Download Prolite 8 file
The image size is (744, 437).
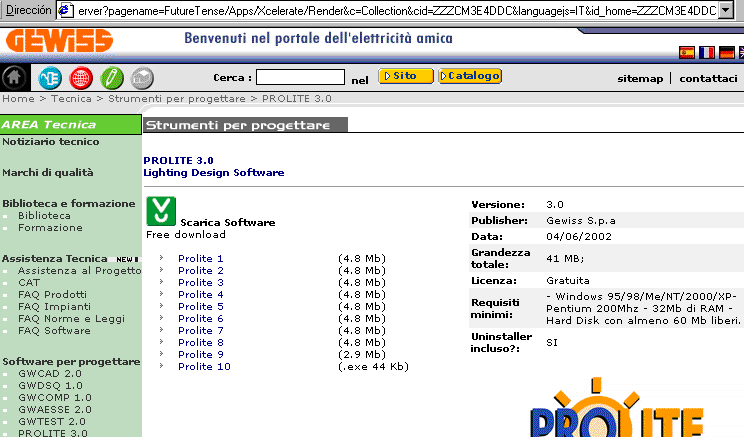[x=200, y=343]
